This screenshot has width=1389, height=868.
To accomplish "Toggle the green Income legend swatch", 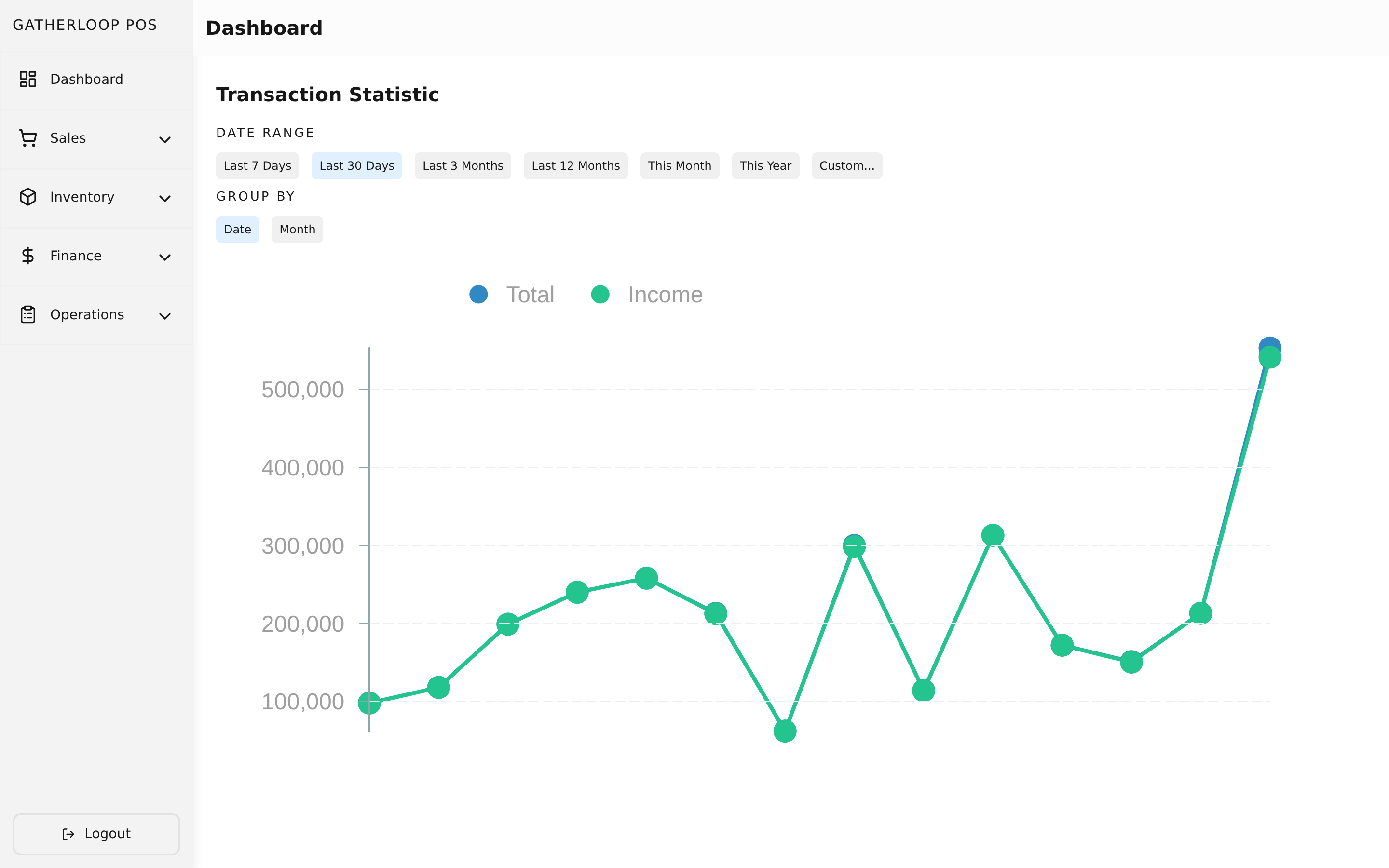I will [x=600, y=295].
